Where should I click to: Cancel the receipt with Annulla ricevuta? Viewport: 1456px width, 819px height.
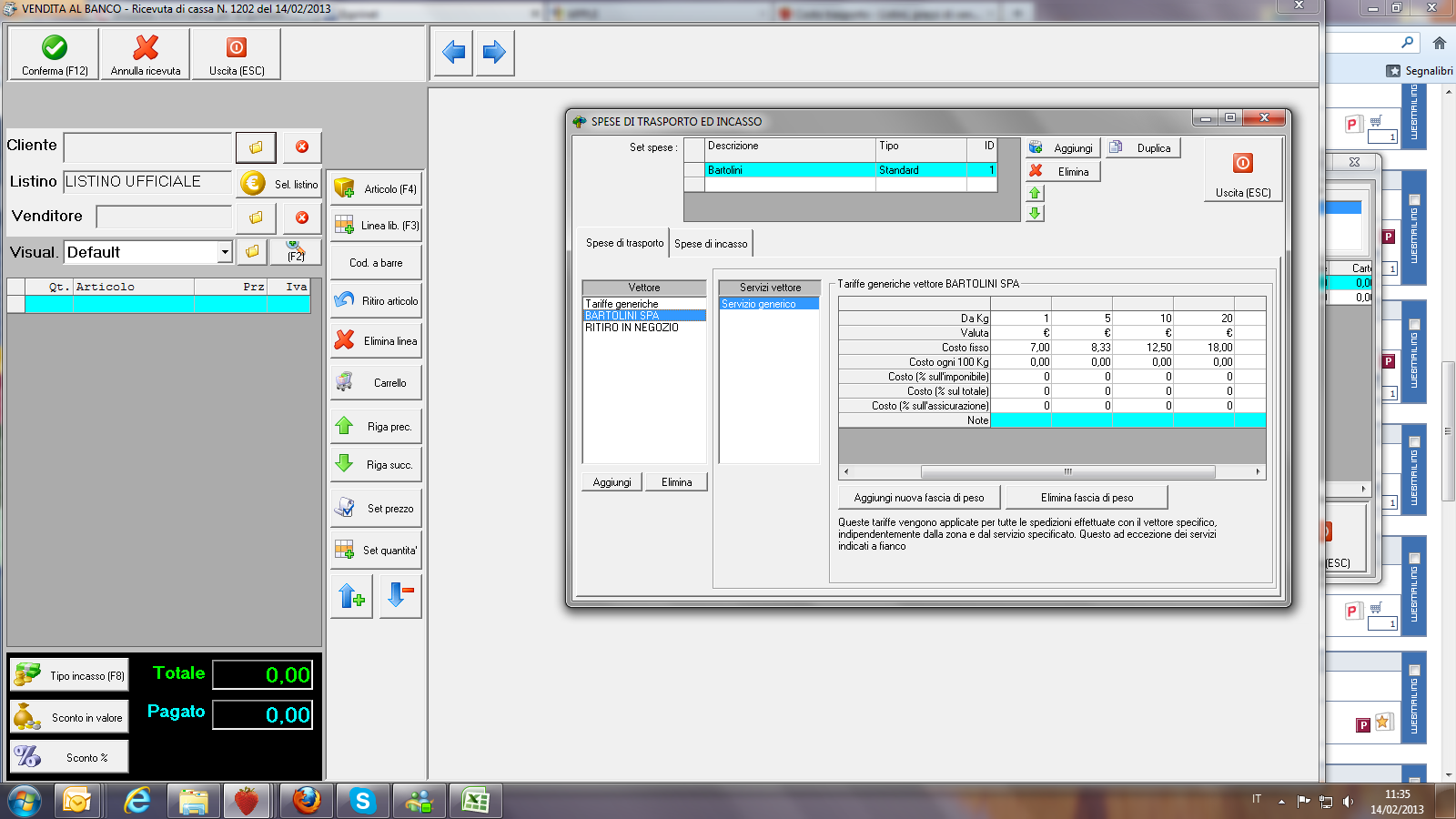tap(146, 55)
